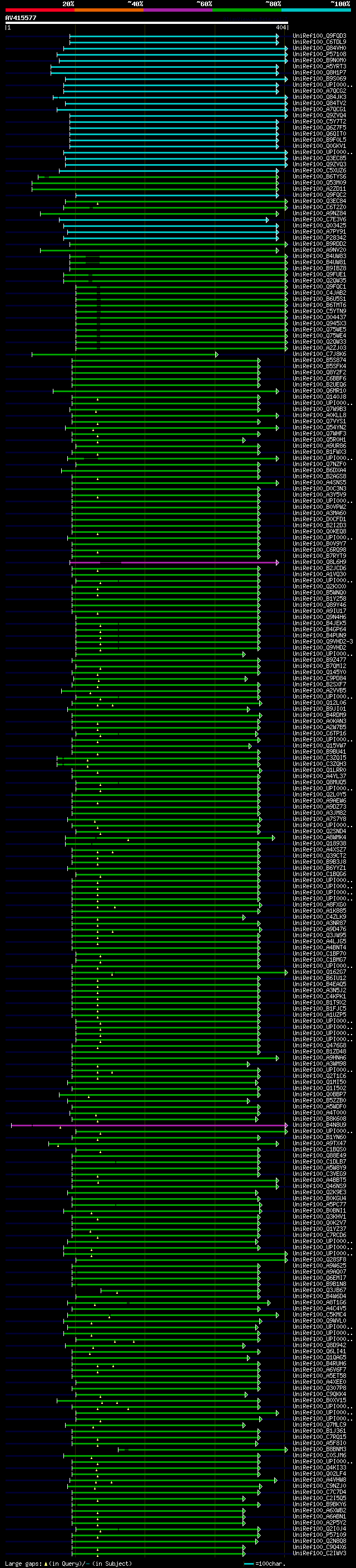Select label UniRef100_A9NV20
Image resolution: width=356 pixels, height=1568 pixels.
click(x=319, y=250)
